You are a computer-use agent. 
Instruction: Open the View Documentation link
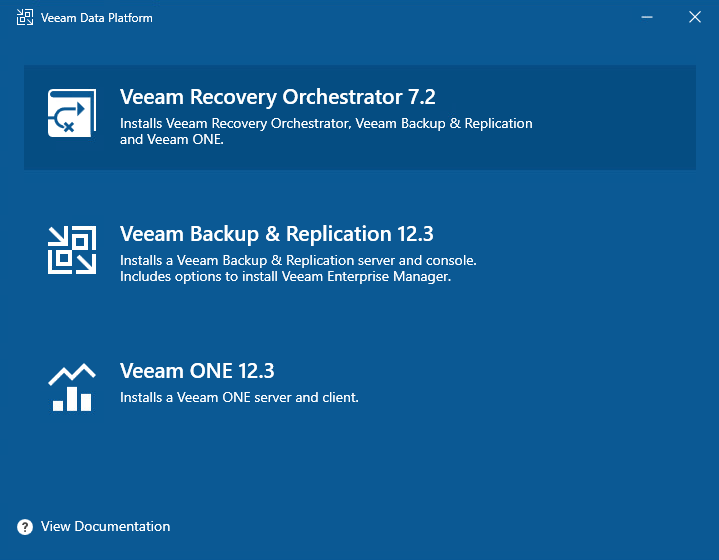pos(105,527)
